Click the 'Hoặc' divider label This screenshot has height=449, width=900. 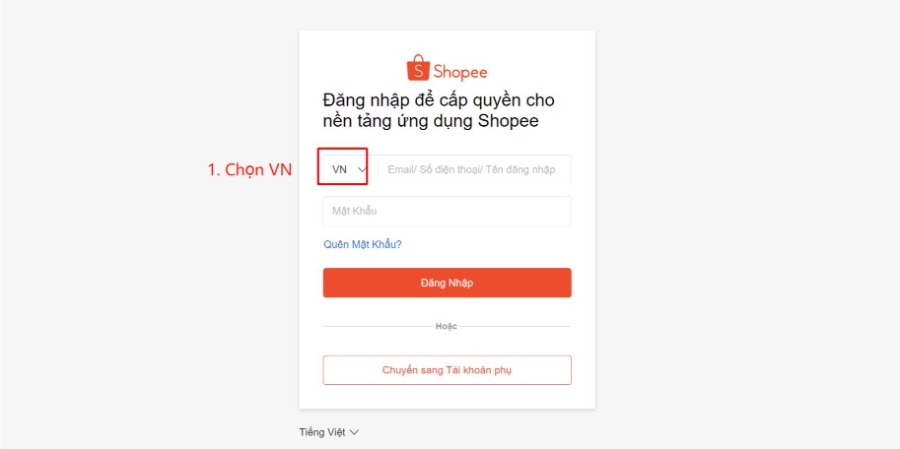pyautogui.click(x=446, y=326)
